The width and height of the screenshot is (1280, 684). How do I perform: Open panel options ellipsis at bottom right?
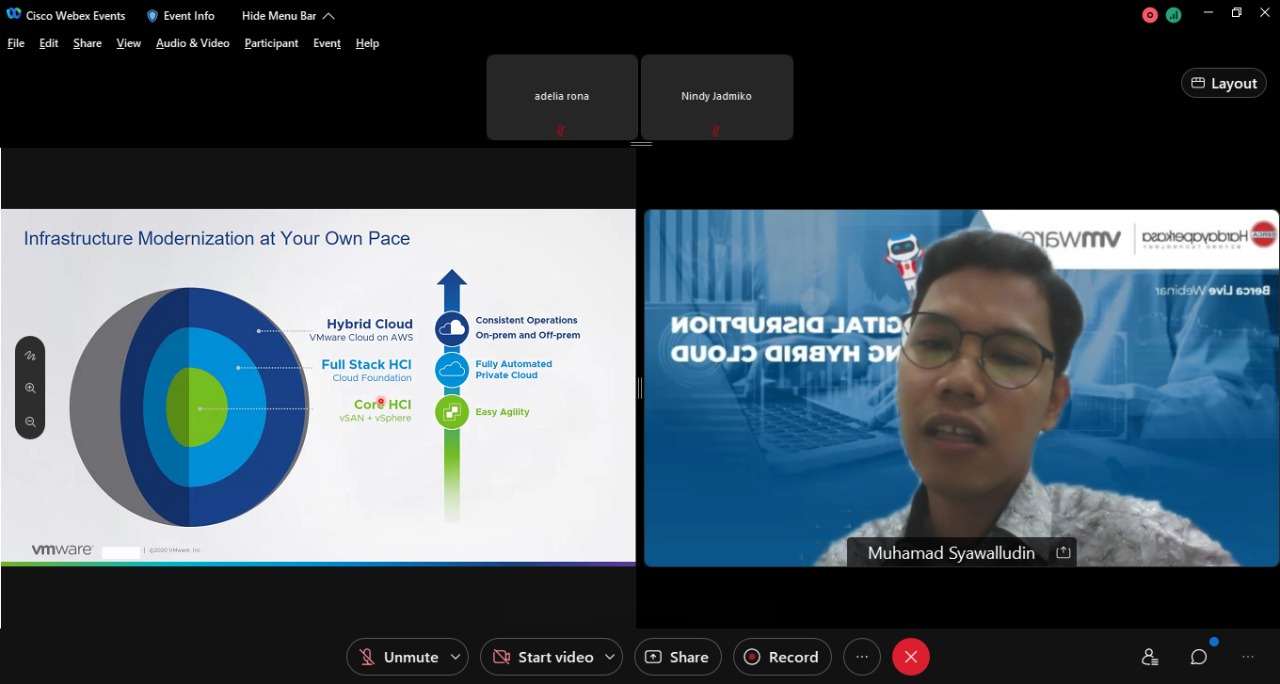pos(1248,657)
